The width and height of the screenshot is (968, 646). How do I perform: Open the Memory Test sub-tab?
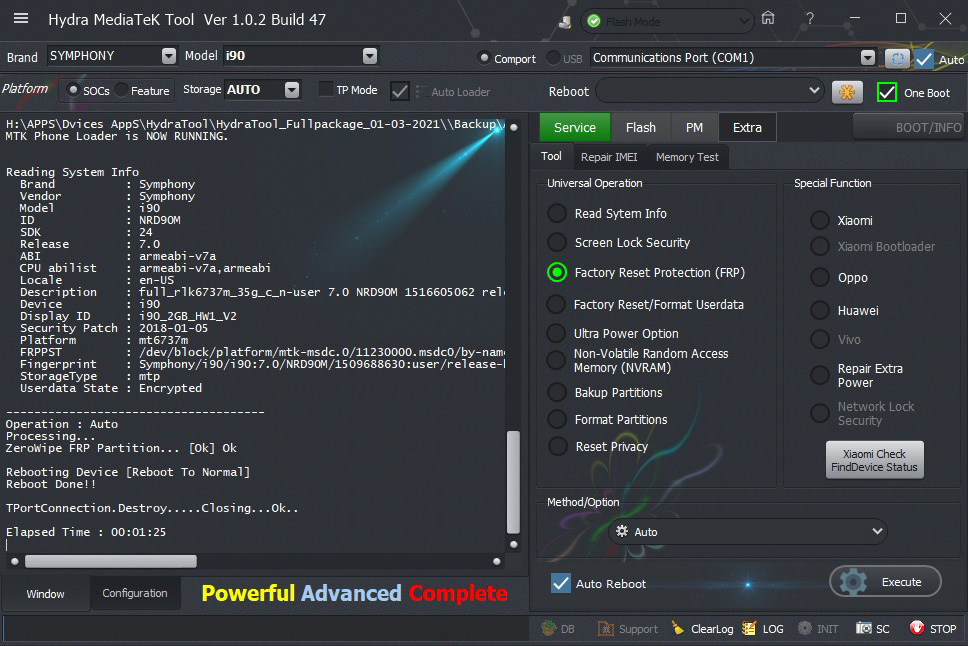coord(687,157)
